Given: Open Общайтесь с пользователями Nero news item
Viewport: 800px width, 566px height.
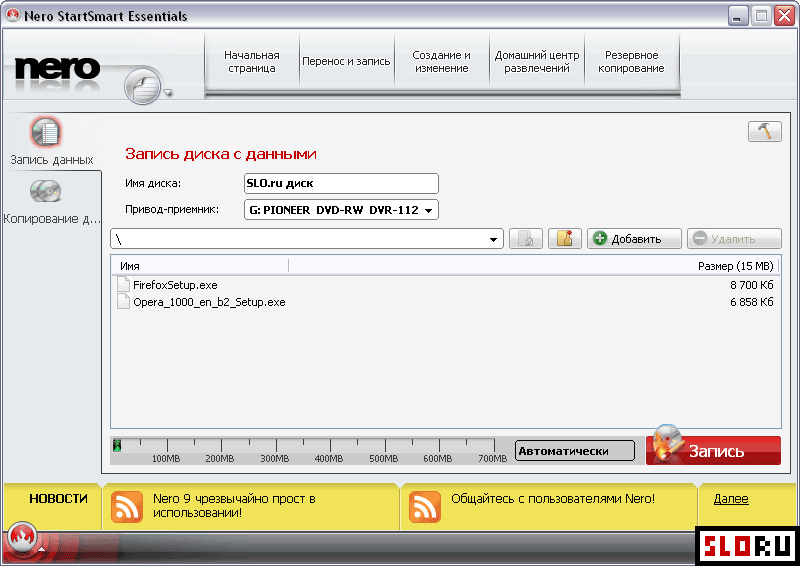Looking at the screenshot, I should click(553, 499).
